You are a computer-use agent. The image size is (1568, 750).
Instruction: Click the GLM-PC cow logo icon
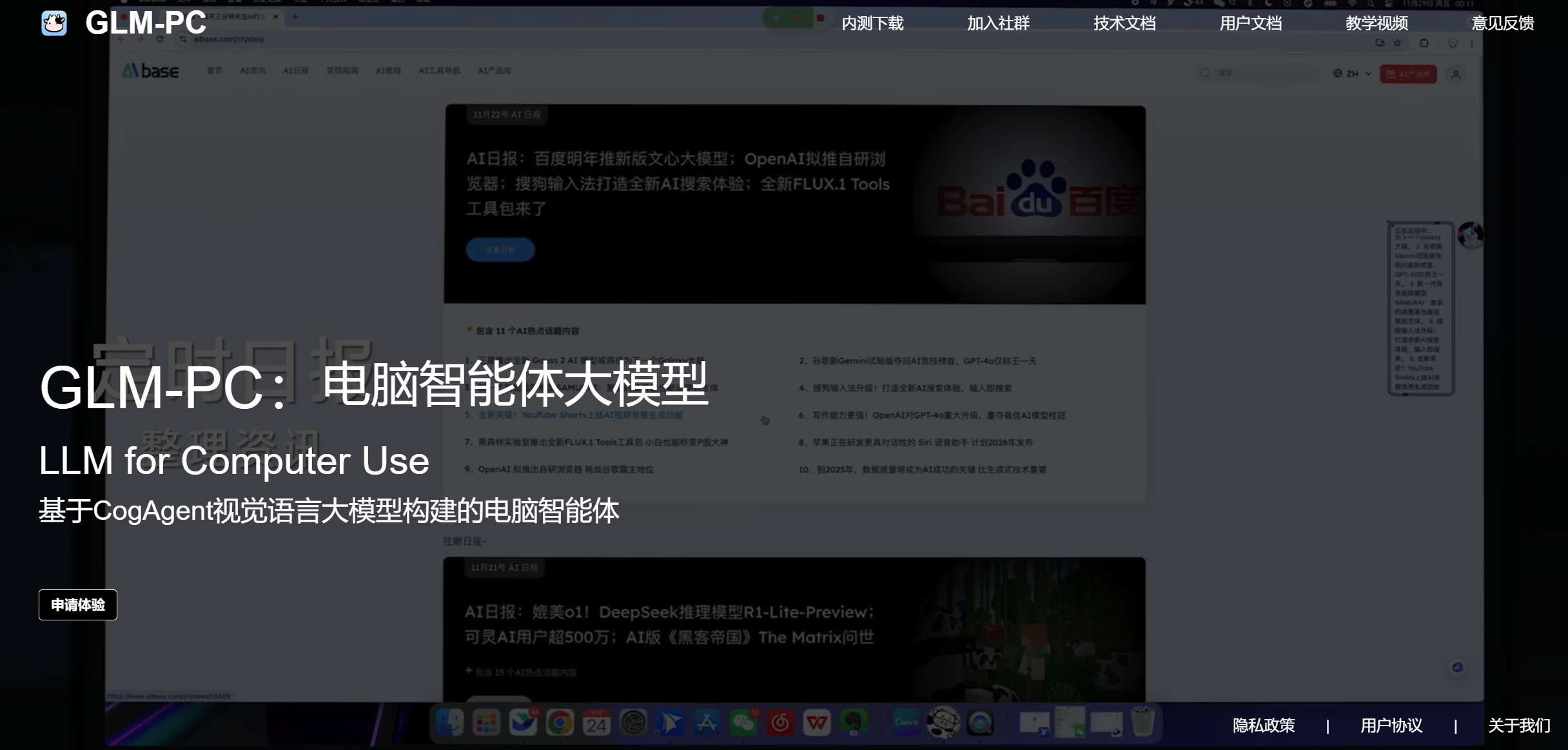pyautogui.click(x=54, y=23)
